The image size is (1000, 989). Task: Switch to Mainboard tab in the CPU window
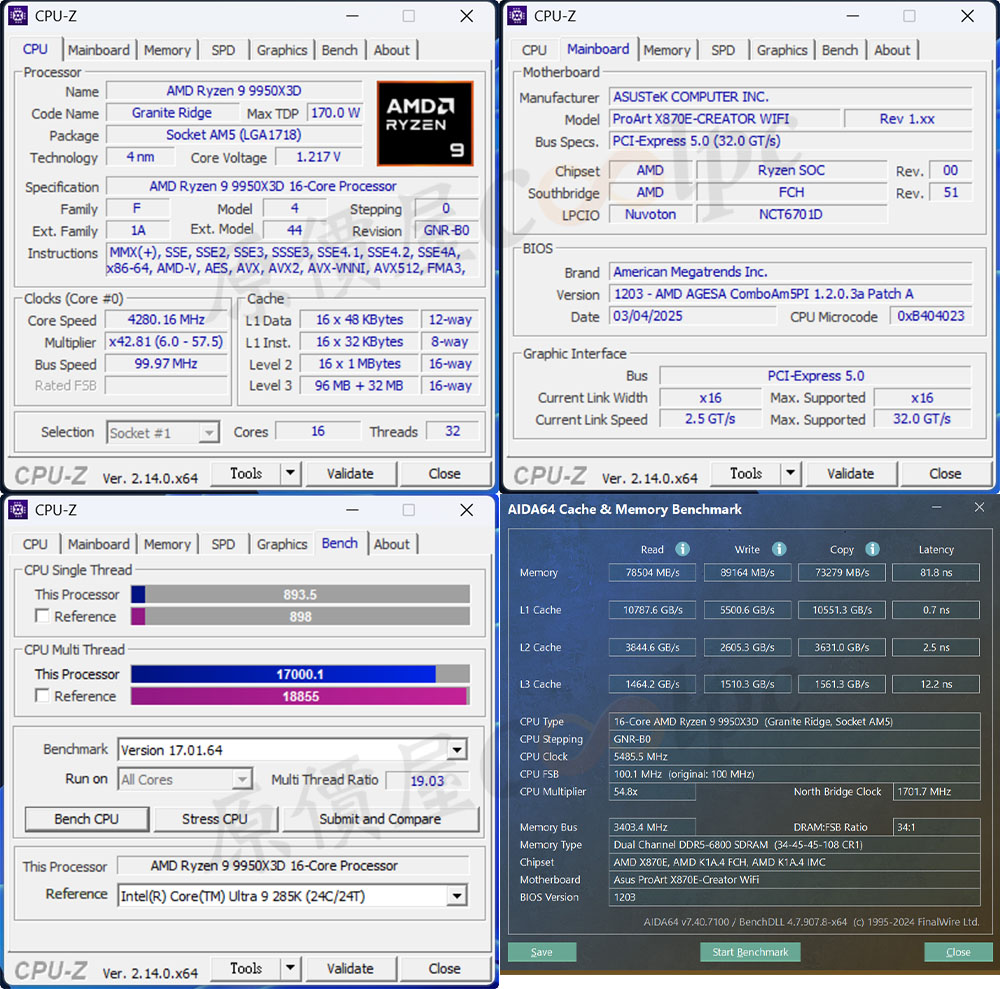click(x=98, y=50)
